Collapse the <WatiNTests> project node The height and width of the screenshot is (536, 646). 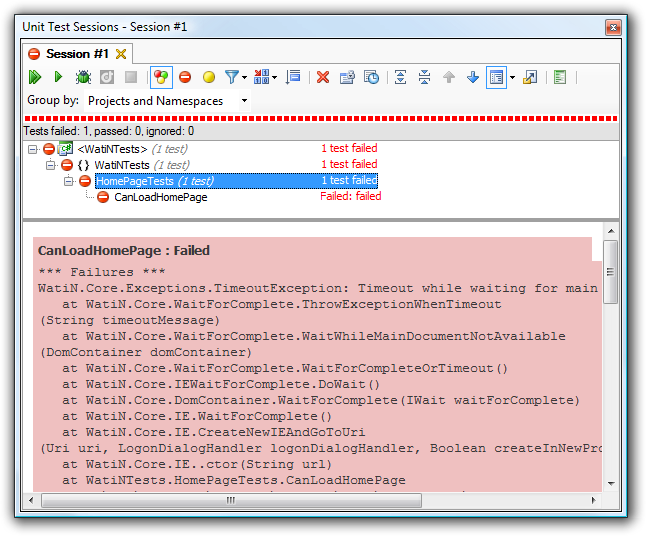click(x=33, y=149)
